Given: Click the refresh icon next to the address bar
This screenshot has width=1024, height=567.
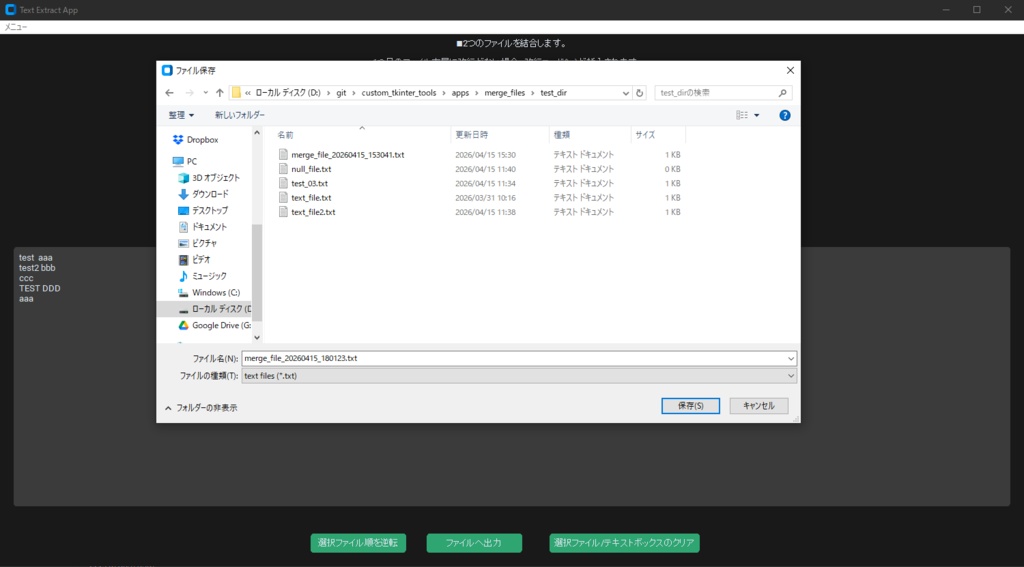Looking at the screenshot, I should pos(639,93).
